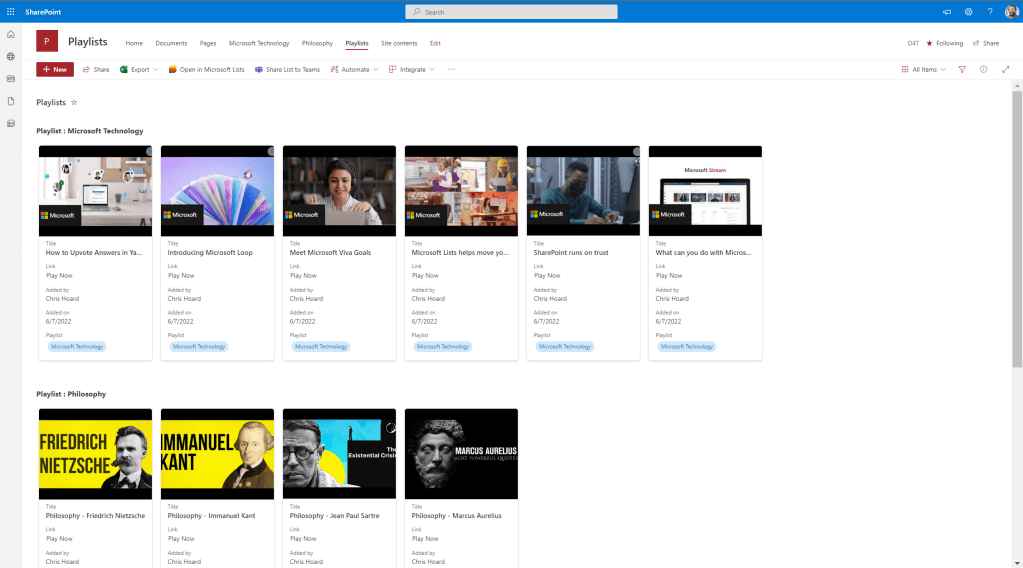
Task: Click in the SharePoint search box
Action: (511, 12)
